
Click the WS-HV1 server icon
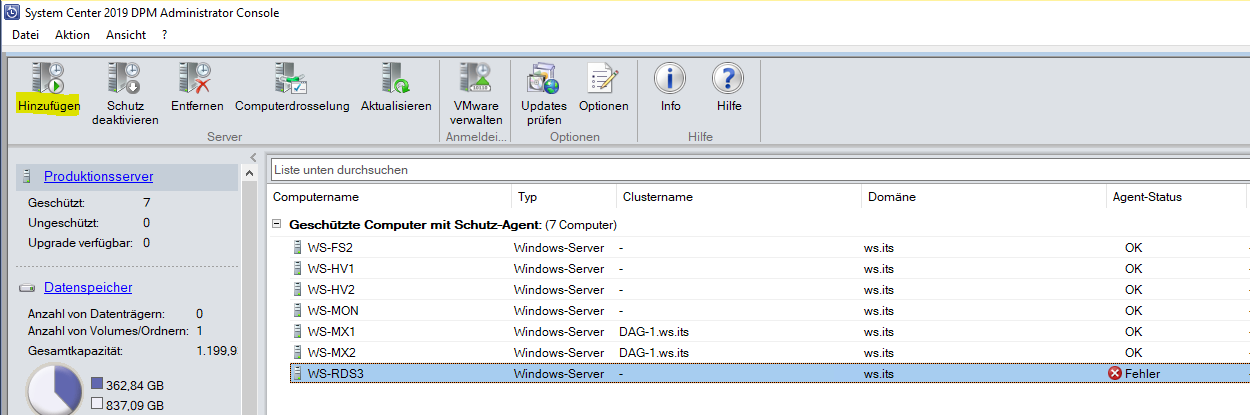pyautogui.click(x=297, y=268)
